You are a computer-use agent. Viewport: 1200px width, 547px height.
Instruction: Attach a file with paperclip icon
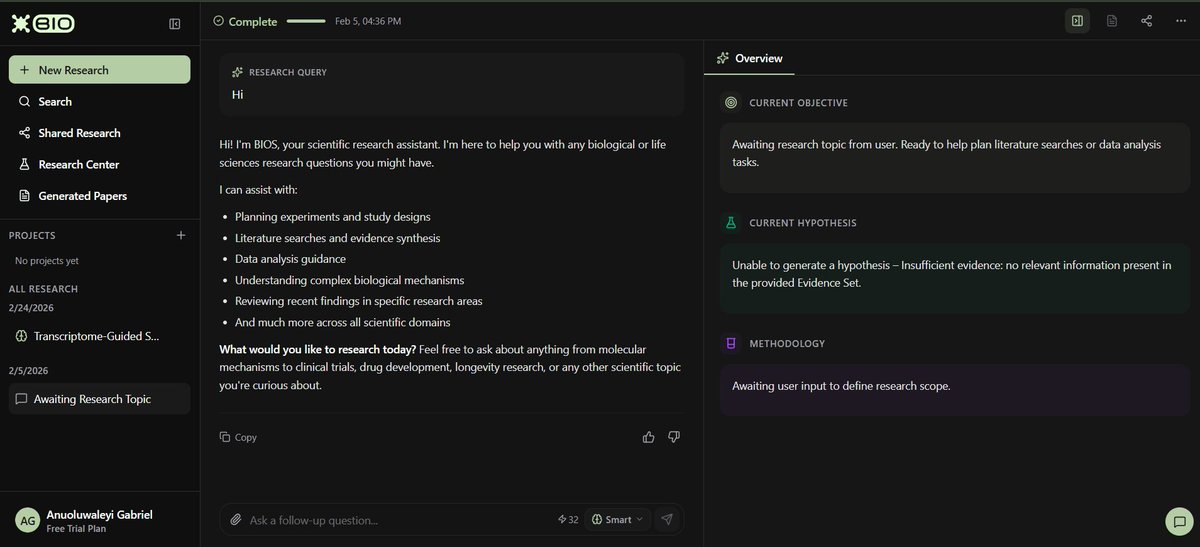[235, 520]
